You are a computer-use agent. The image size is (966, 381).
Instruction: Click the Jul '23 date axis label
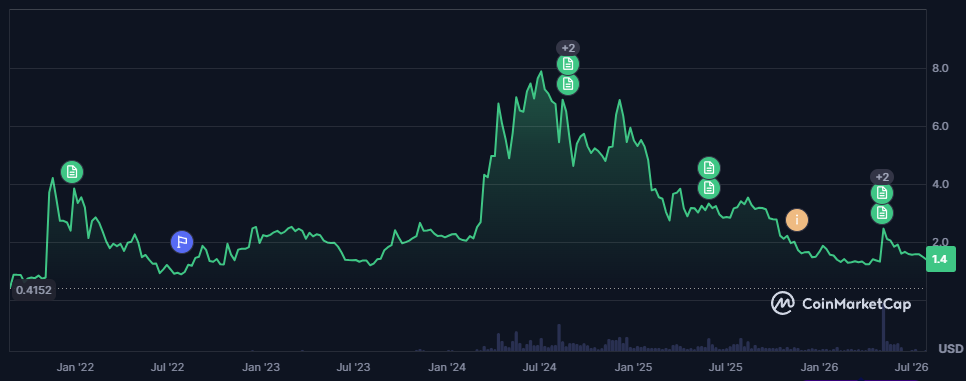pyautogui.click(x=354, y=368)
